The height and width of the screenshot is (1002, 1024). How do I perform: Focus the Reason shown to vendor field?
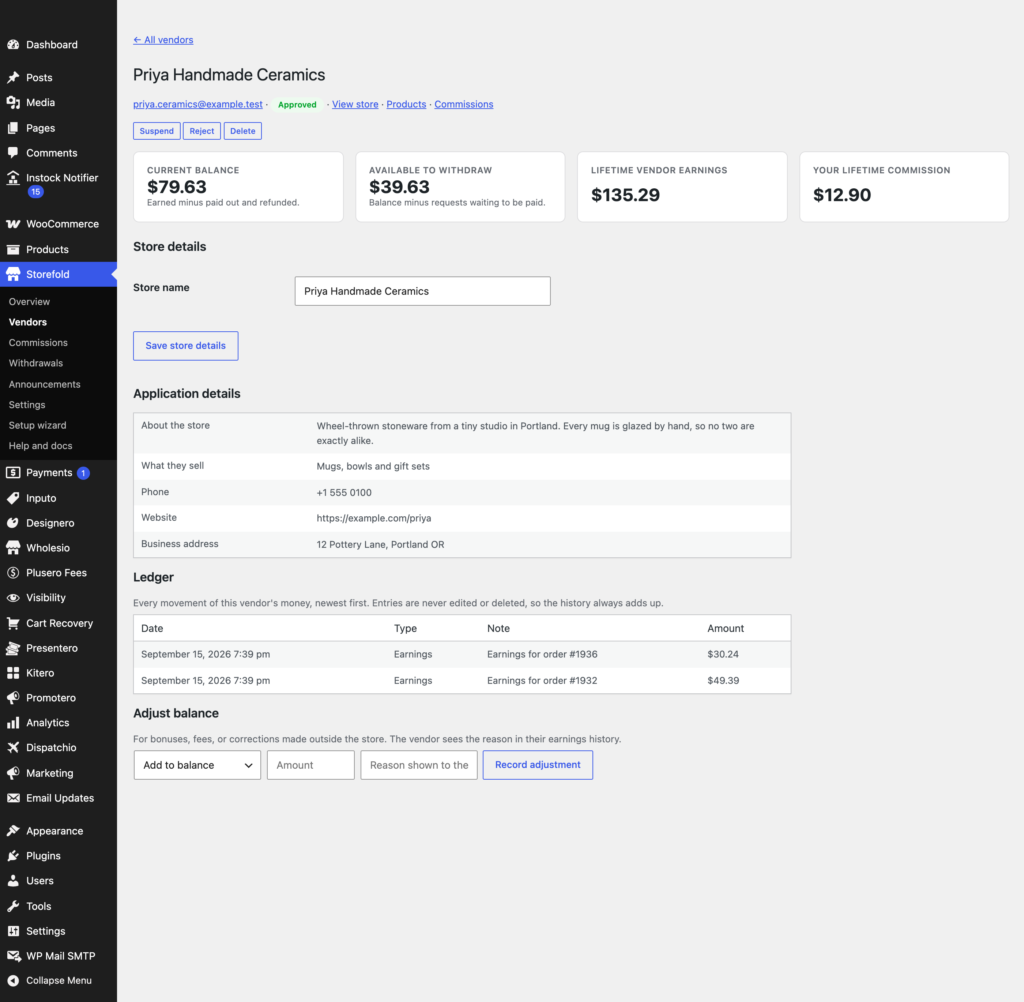pyautogui.click(x=419, y=765)
